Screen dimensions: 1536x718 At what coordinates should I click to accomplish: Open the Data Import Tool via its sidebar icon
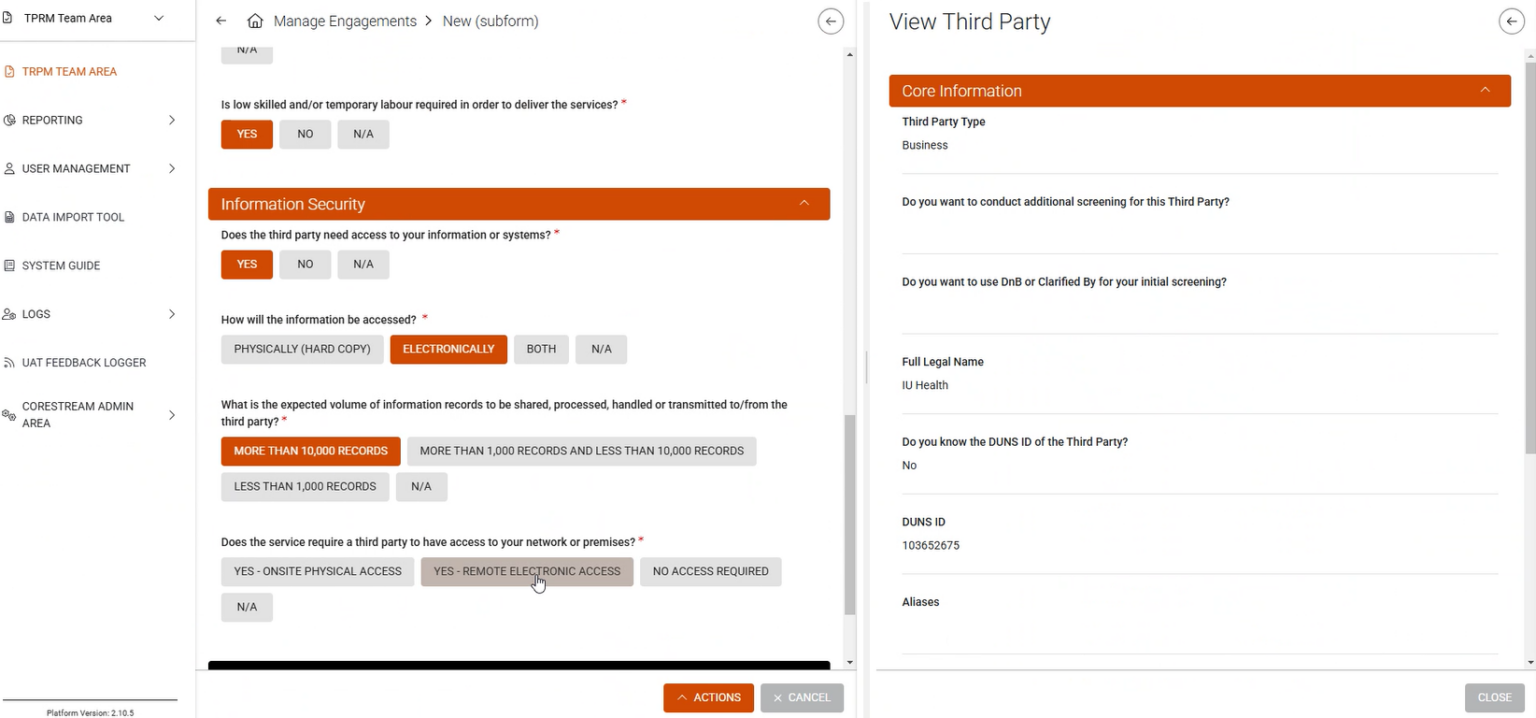click(x=9, y=217)
